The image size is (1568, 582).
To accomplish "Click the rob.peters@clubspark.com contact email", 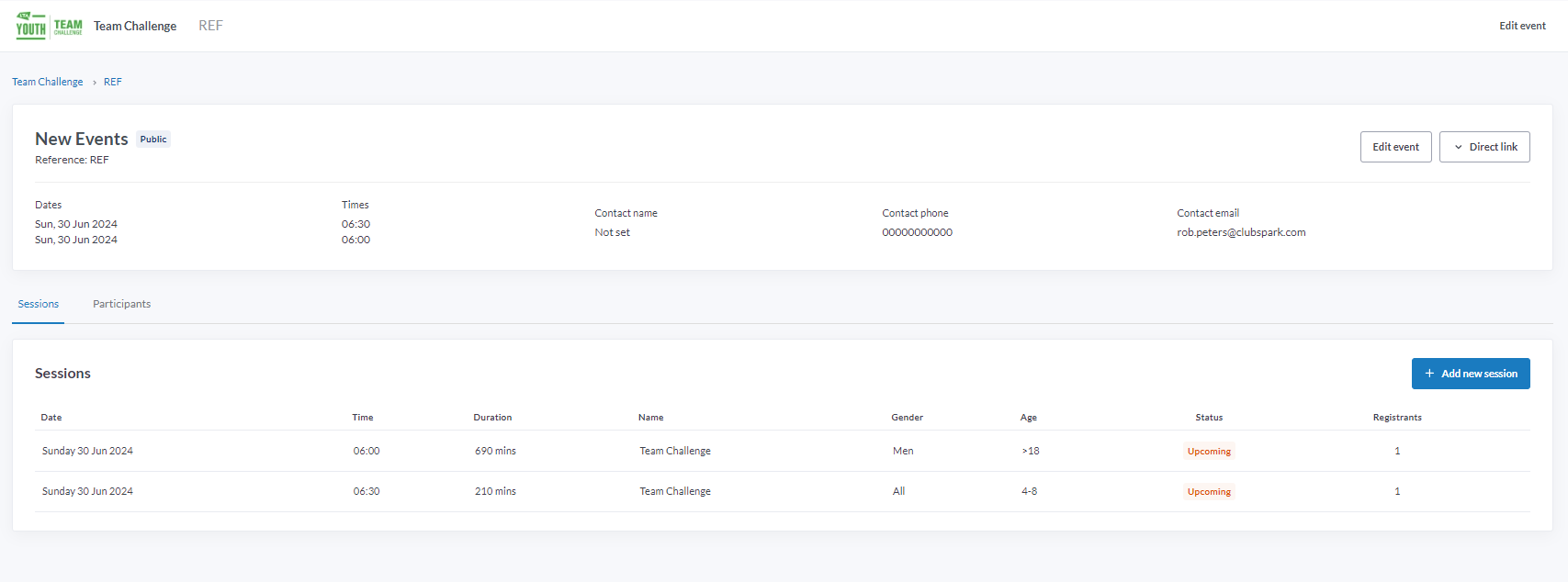I will pyautogui.click(x=1241, y=232).
